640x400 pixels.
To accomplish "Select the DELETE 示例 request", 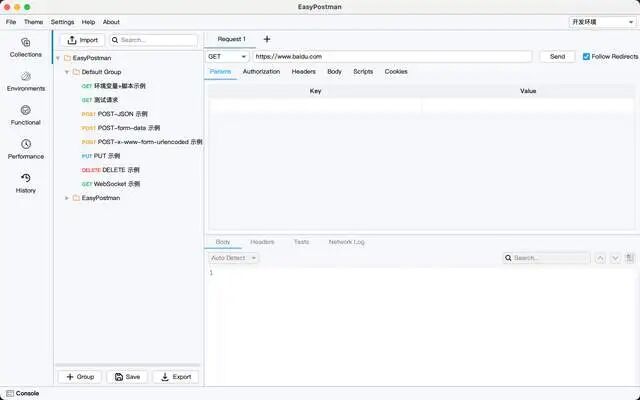I will click(111, 170).
